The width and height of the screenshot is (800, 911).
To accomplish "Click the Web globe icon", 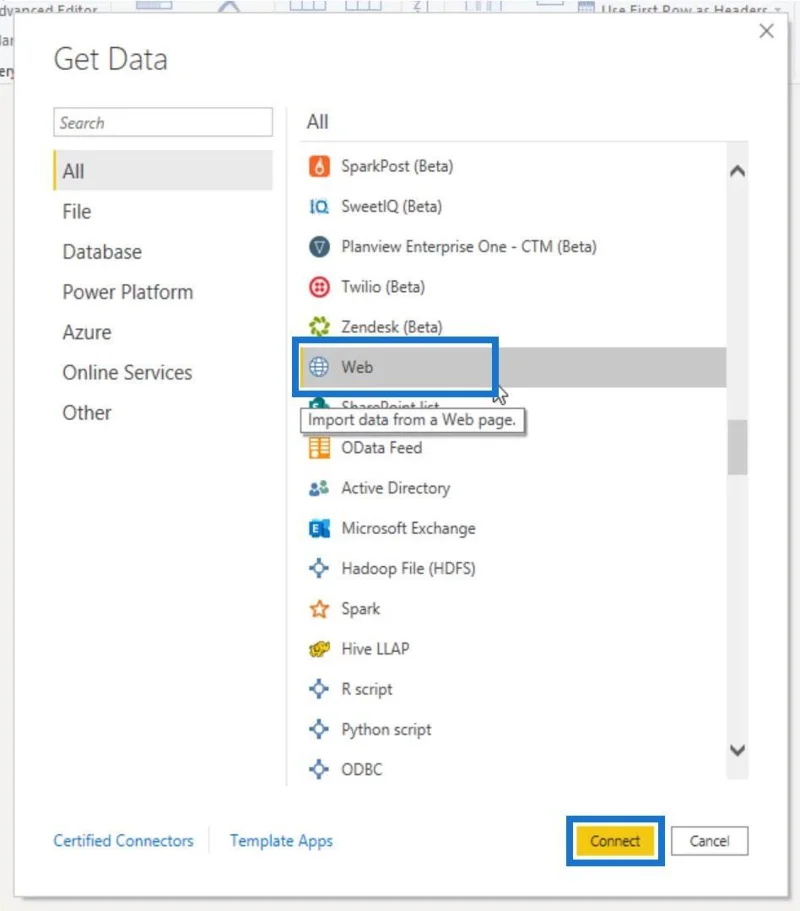I will coord(319,367).
